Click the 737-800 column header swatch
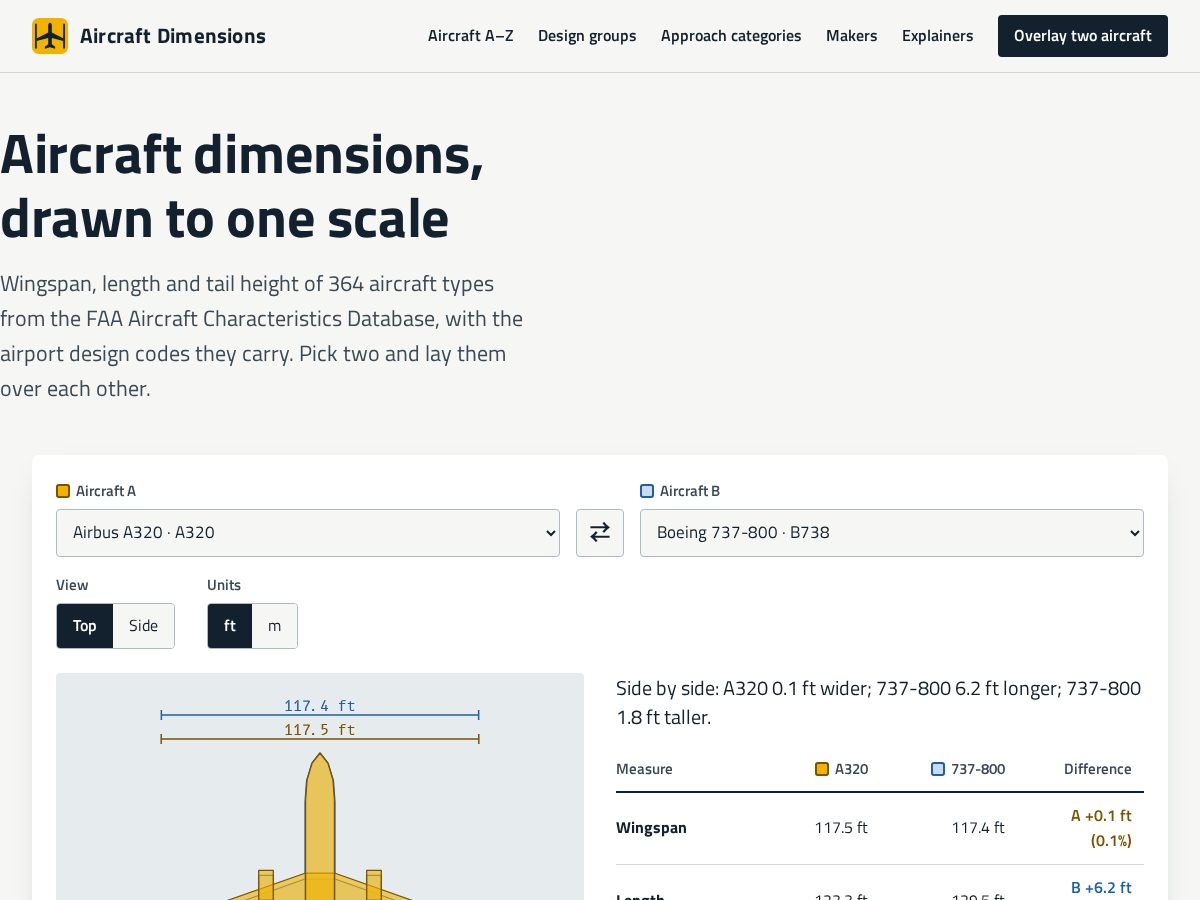Image resolution: width=1200 pixels, height=900 pixels. click(938, 769)
